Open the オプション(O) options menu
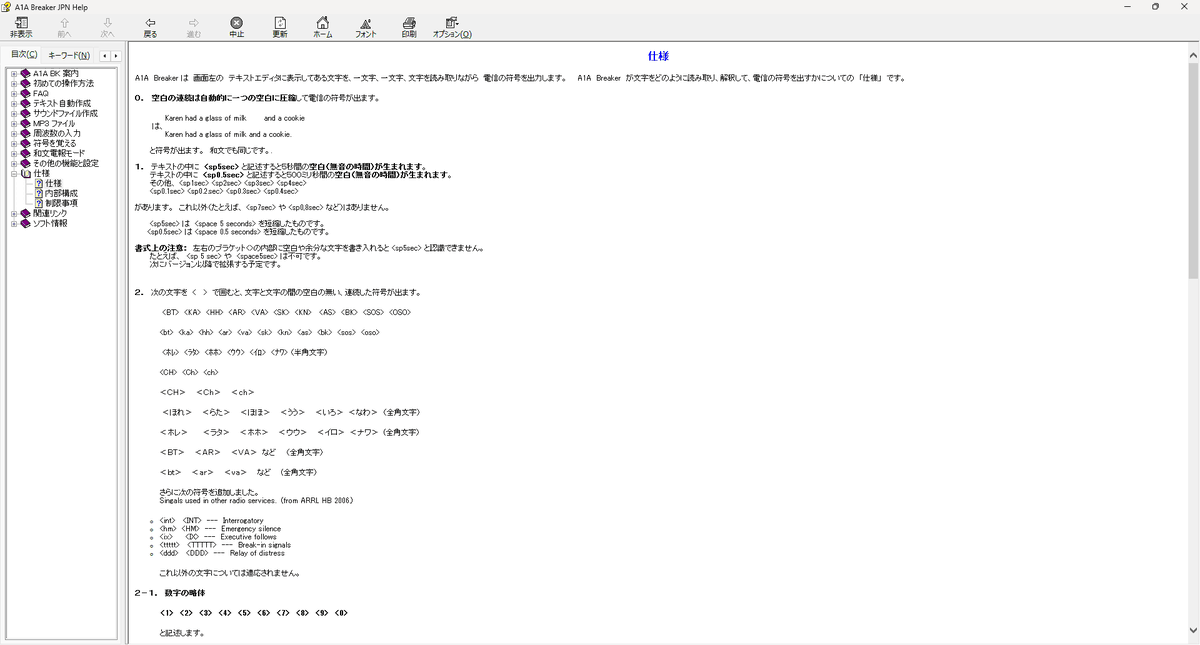This screenshot has width=1200, height=645. [x=452, y=27]
